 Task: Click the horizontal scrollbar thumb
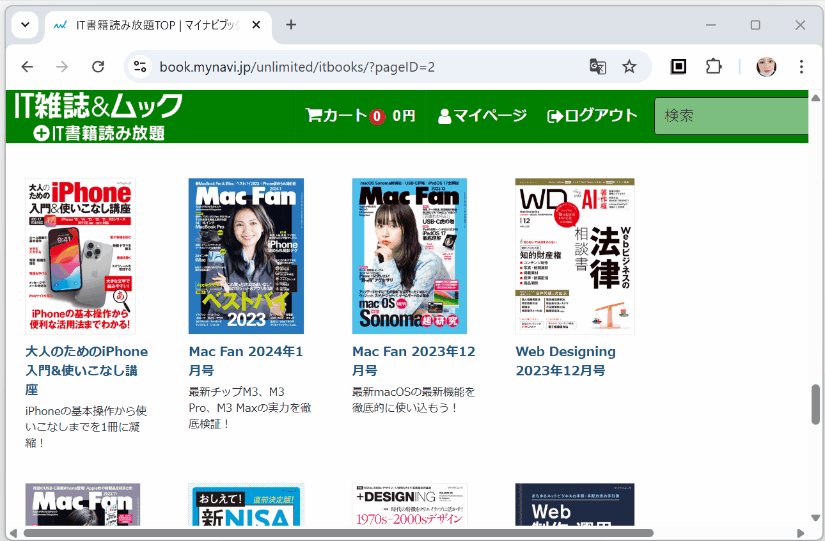pos(338,533)
